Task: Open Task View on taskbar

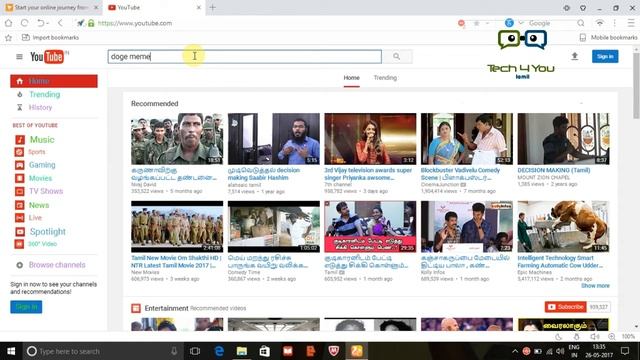Action: (195, 351)
